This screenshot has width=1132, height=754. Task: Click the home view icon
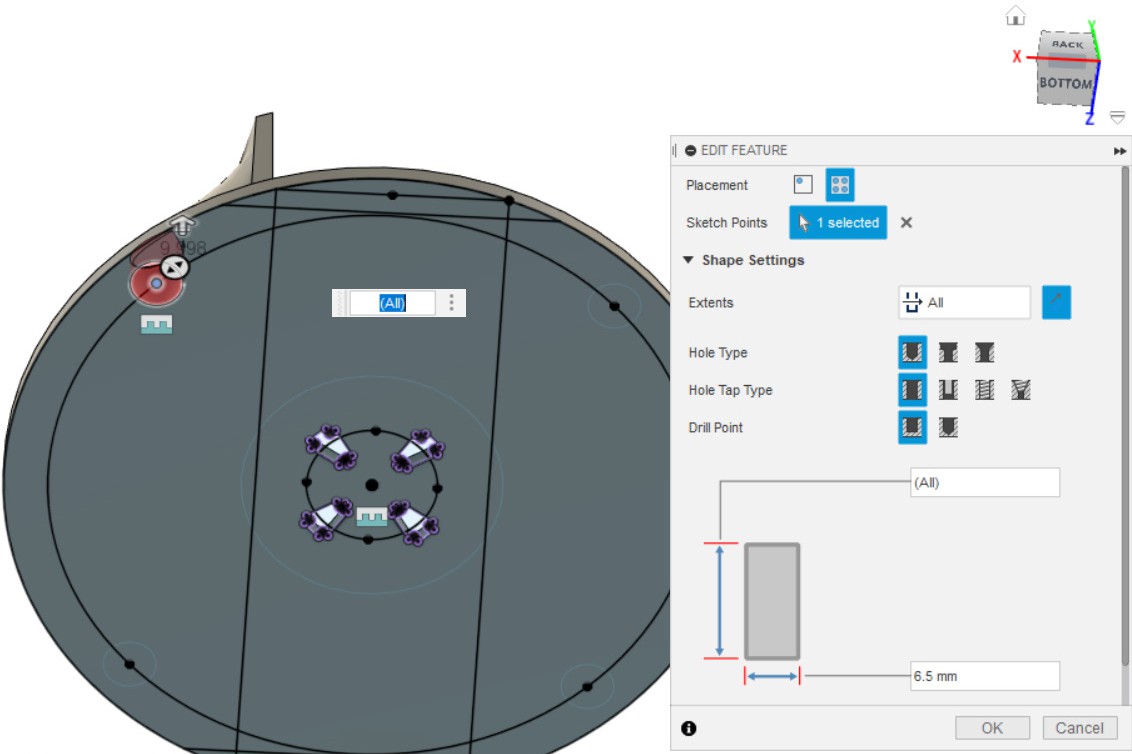pos(1016,16)
